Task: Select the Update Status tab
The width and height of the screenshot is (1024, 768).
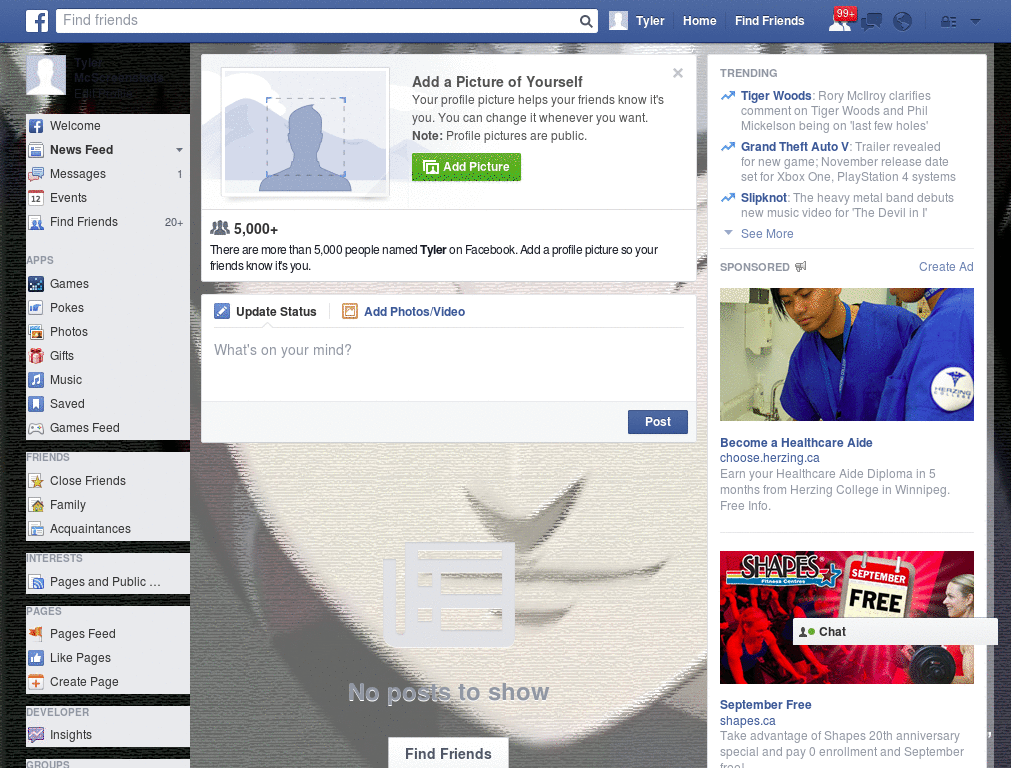Action: (x=266, y=312)
